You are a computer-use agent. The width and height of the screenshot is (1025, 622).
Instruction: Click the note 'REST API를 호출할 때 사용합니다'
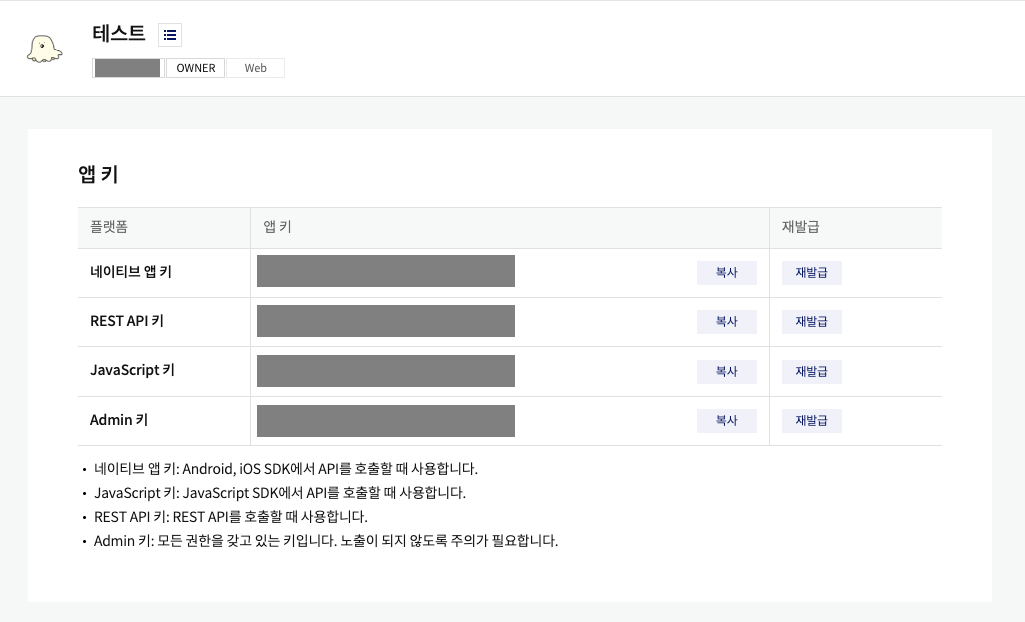[x=231, y=517]
